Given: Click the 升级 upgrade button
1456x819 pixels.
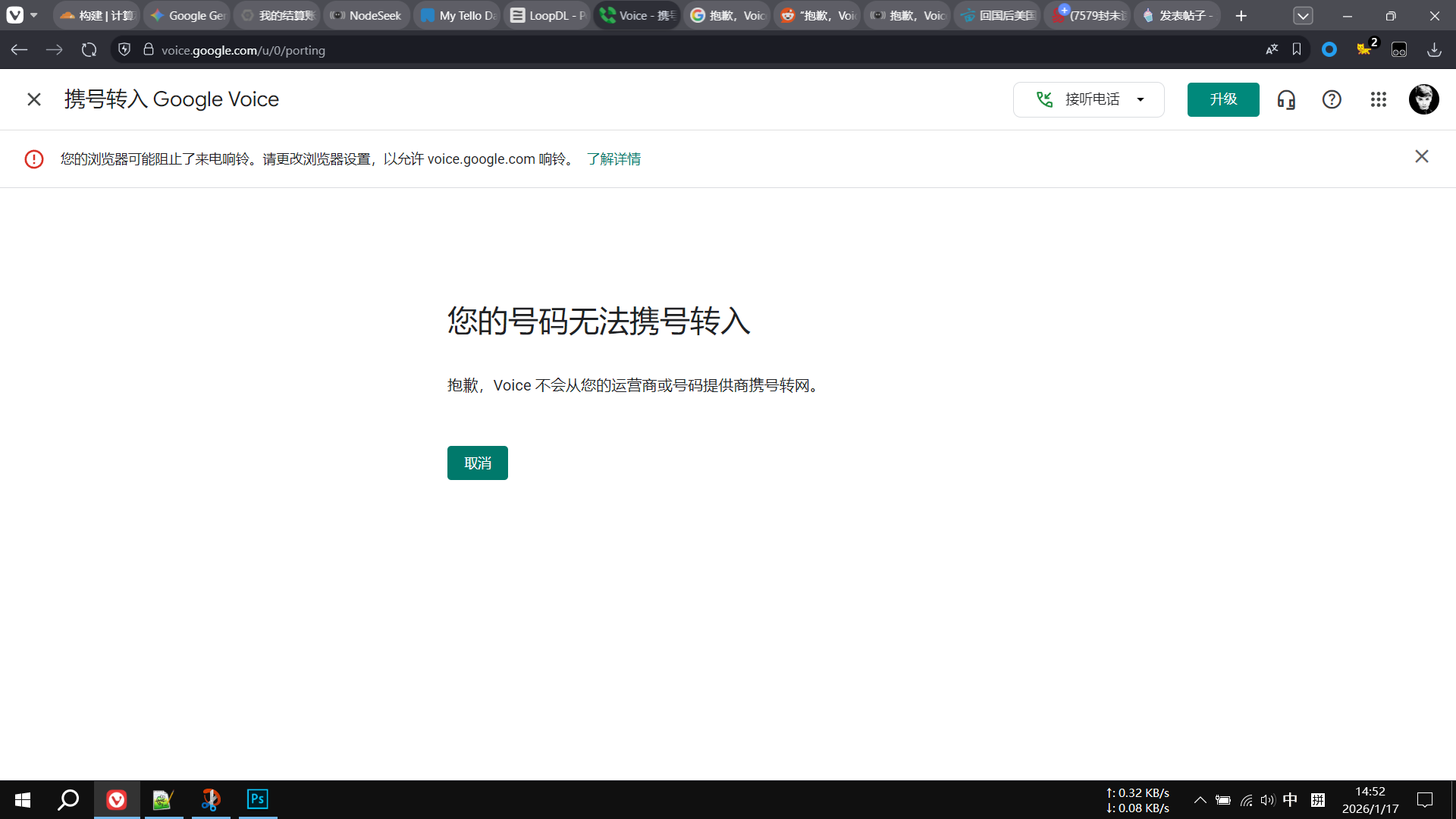Looking at the screenshot, I should [1222, 99].
